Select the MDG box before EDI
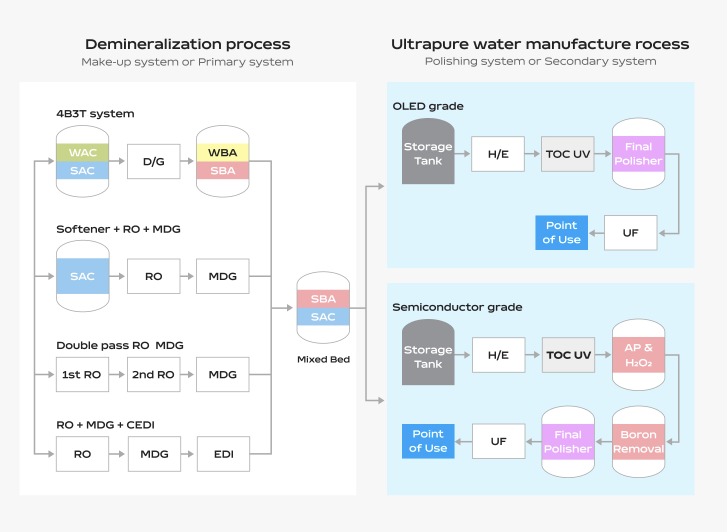 click(x=154, y=454)
